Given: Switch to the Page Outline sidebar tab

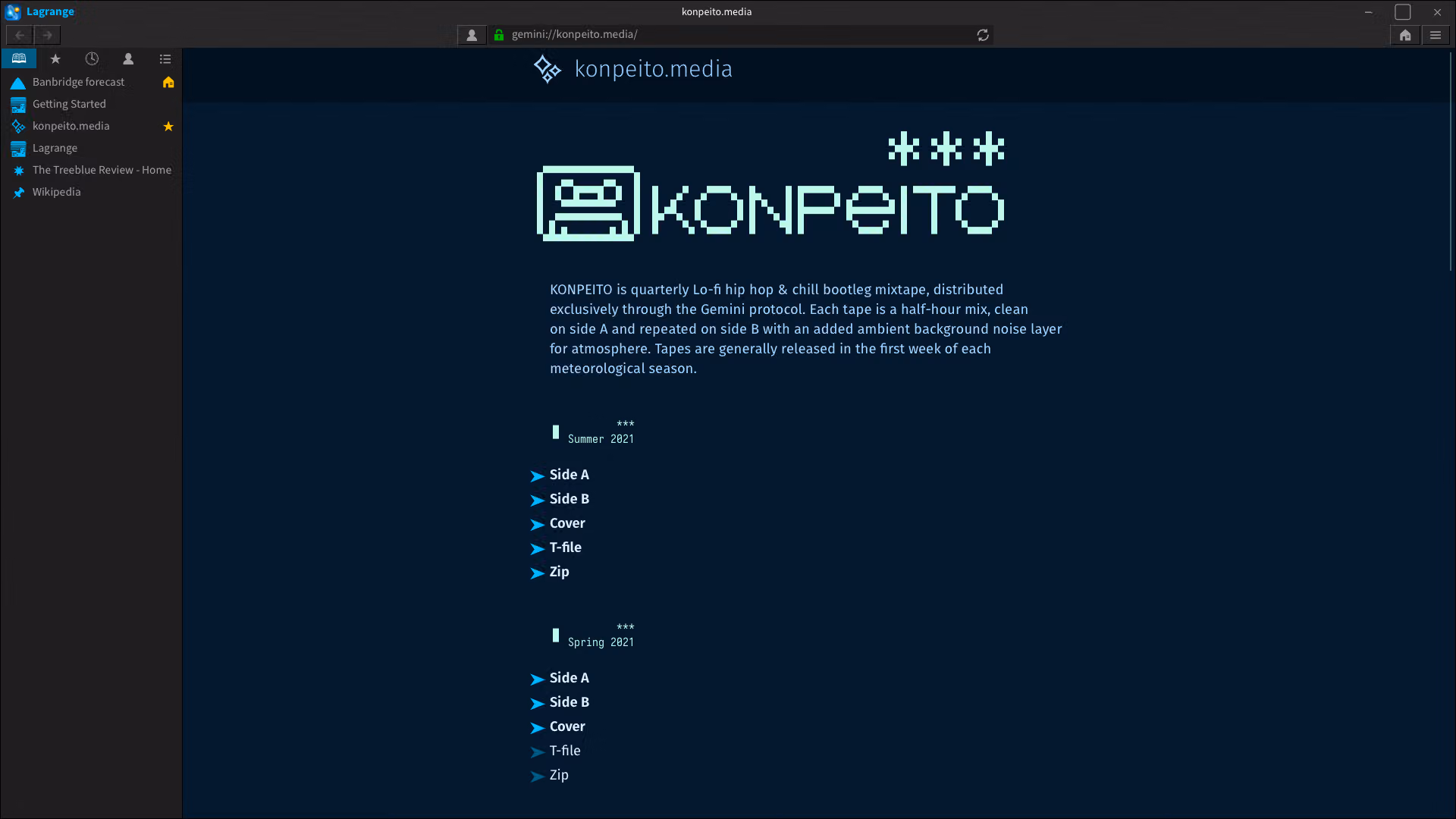Looking at the screenshot, I should pyautogui.click(x=165, y=58).
